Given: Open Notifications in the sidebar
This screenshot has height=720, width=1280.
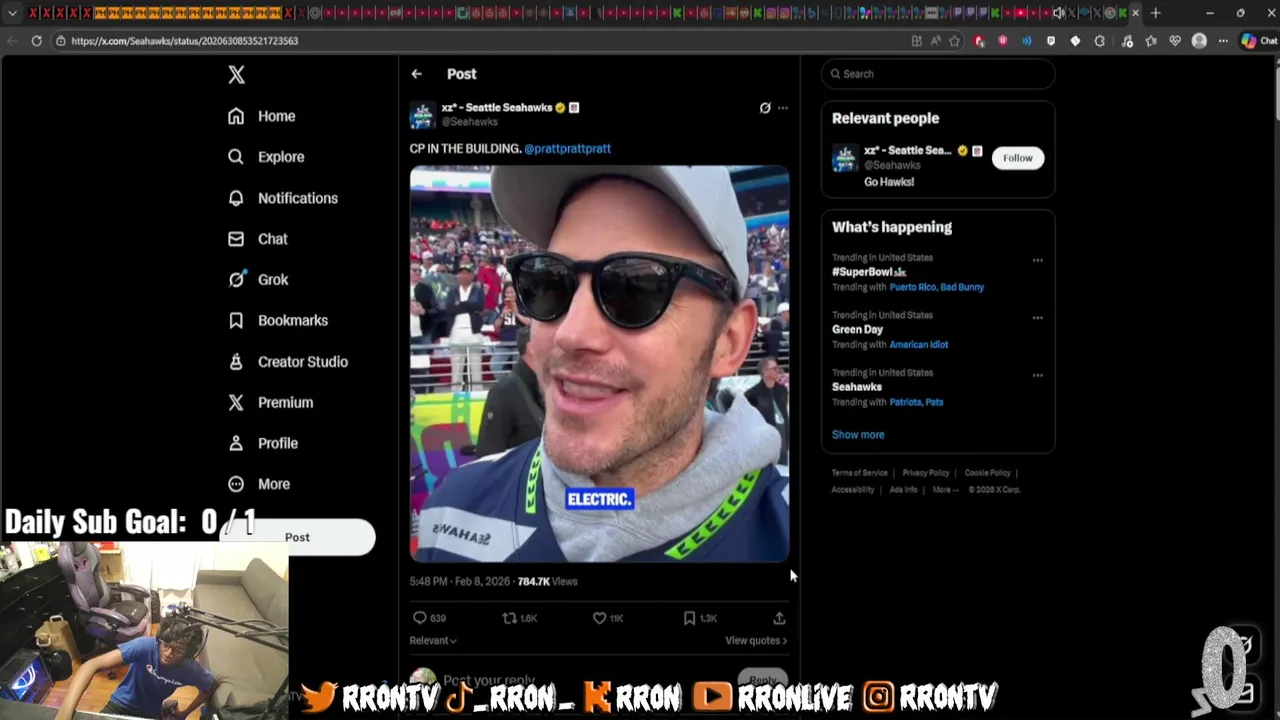Looking at the screenshot, I should click(x=282, y=198).
